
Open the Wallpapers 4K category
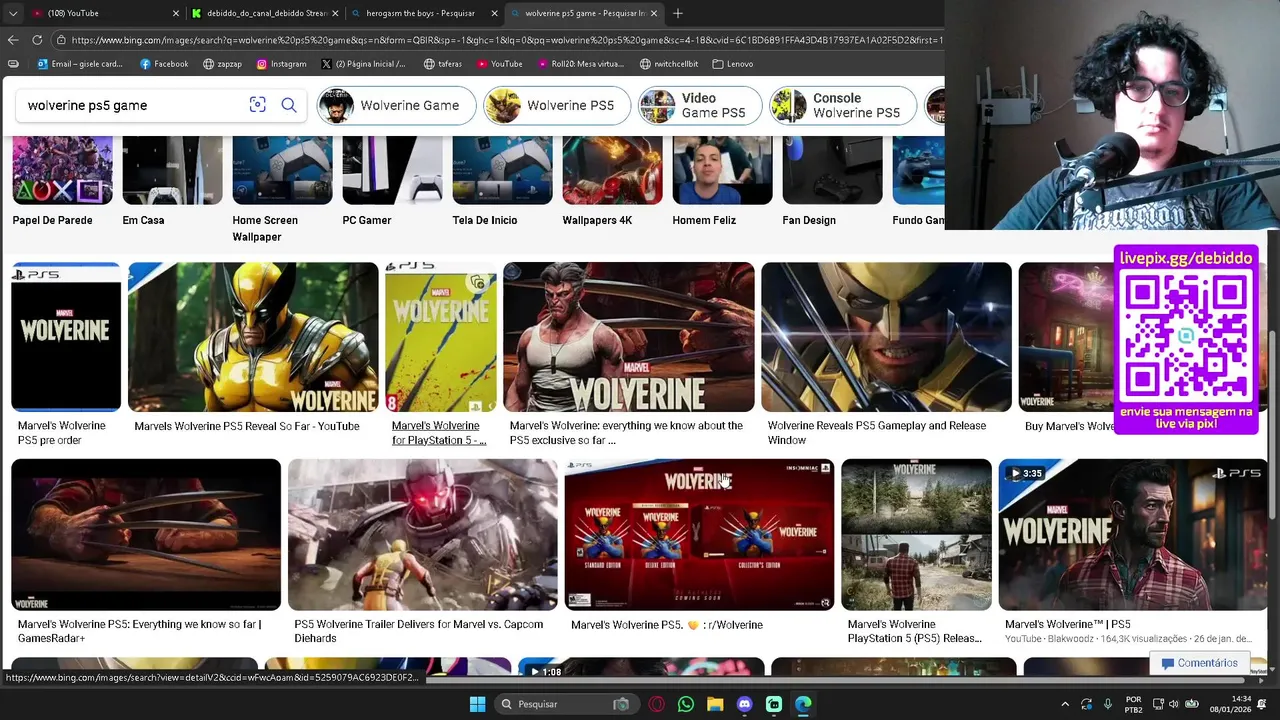[612, 180]
